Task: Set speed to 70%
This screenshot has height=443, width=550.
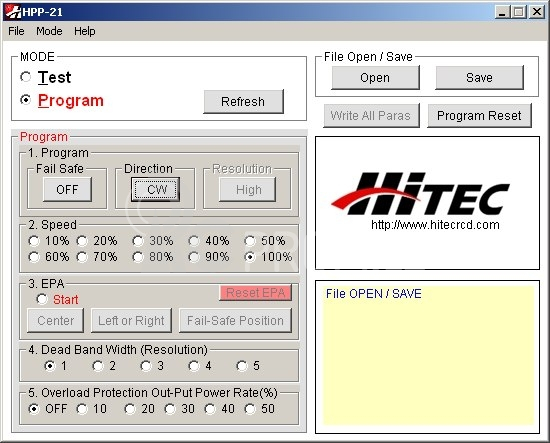Action: click(82, 257)
